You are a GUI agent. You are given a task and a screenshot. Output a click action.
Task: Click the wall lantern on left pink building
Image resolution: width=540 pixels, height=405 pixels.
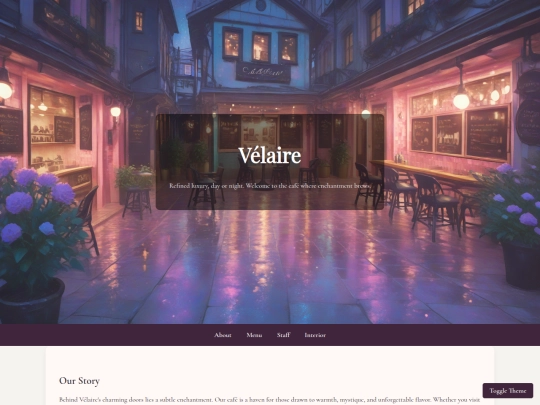115,112
